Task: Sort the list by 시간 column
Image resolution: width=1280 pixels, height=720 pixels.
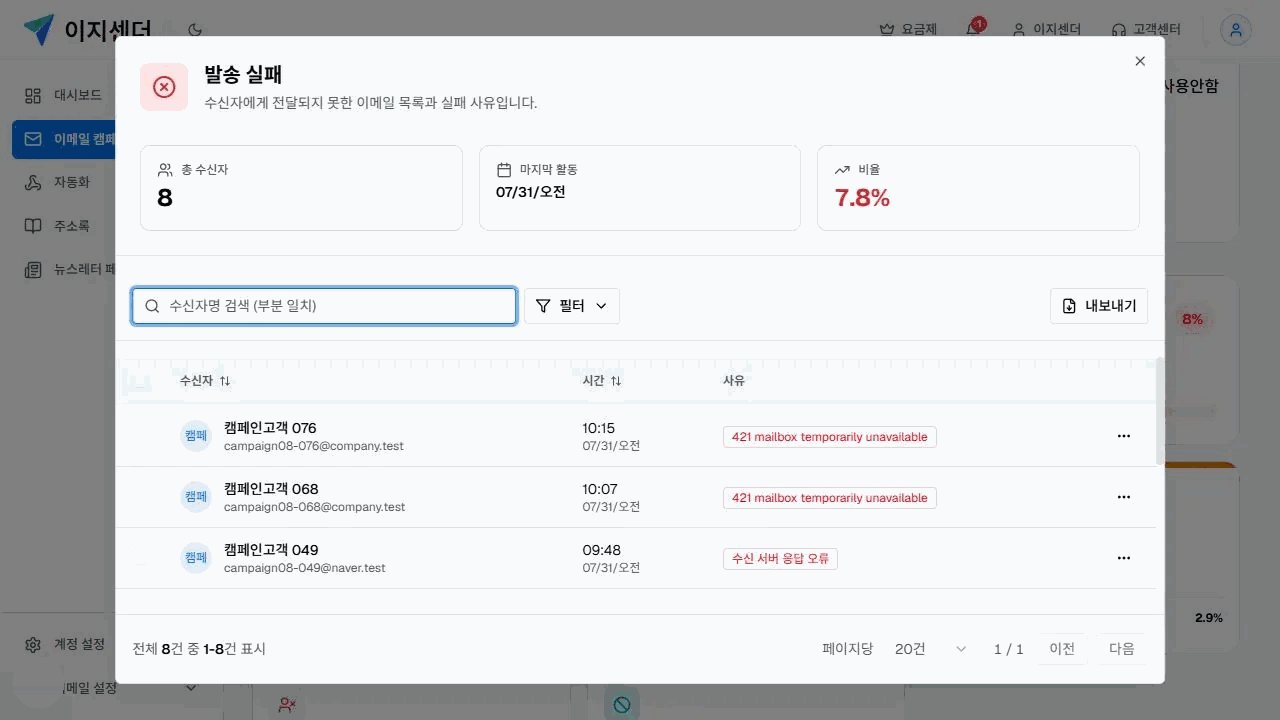Action: tap(602, 381)
